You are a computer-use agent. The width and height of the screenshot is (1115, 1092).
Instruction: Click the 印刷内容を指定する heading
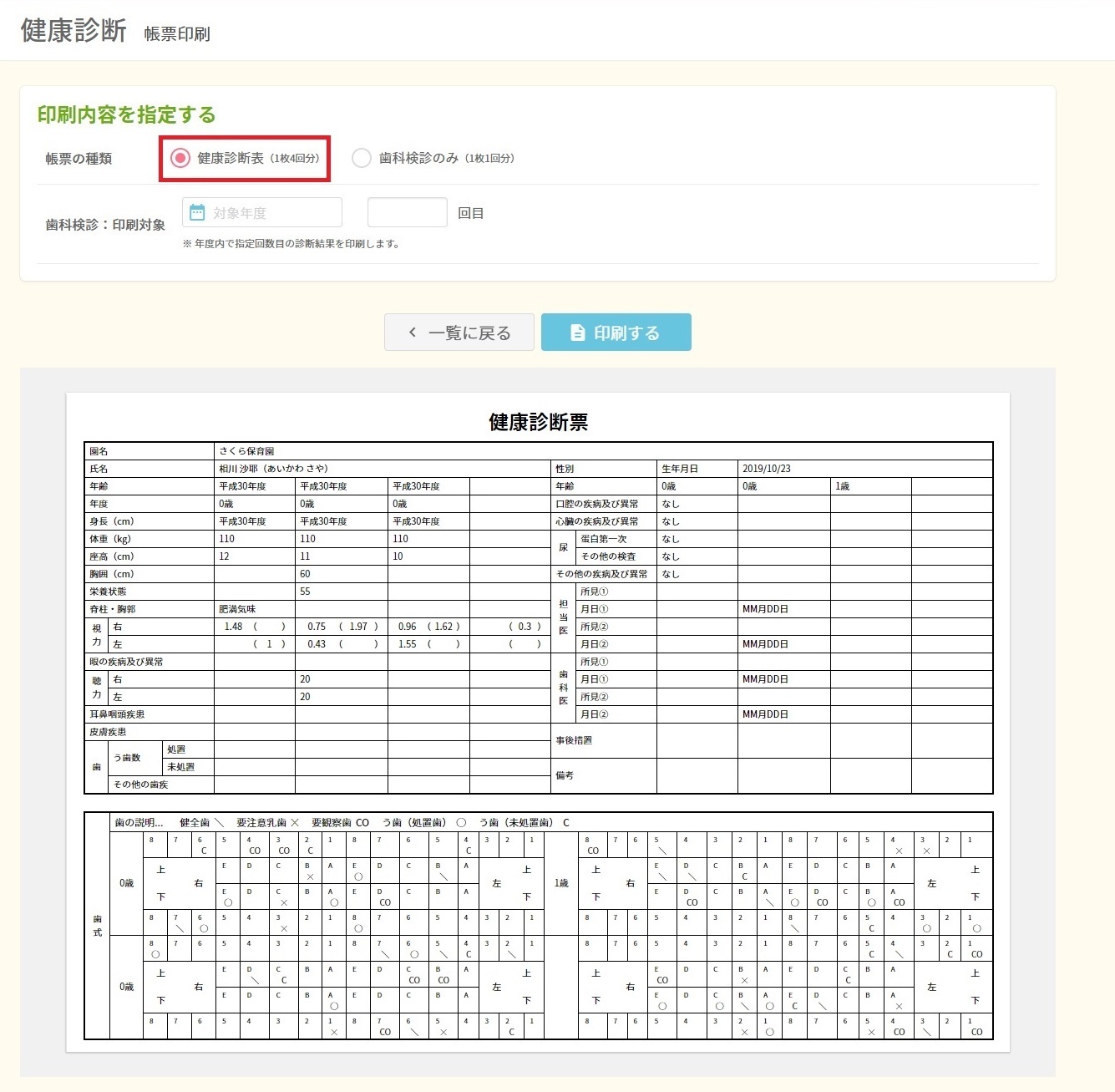(126, 114)
